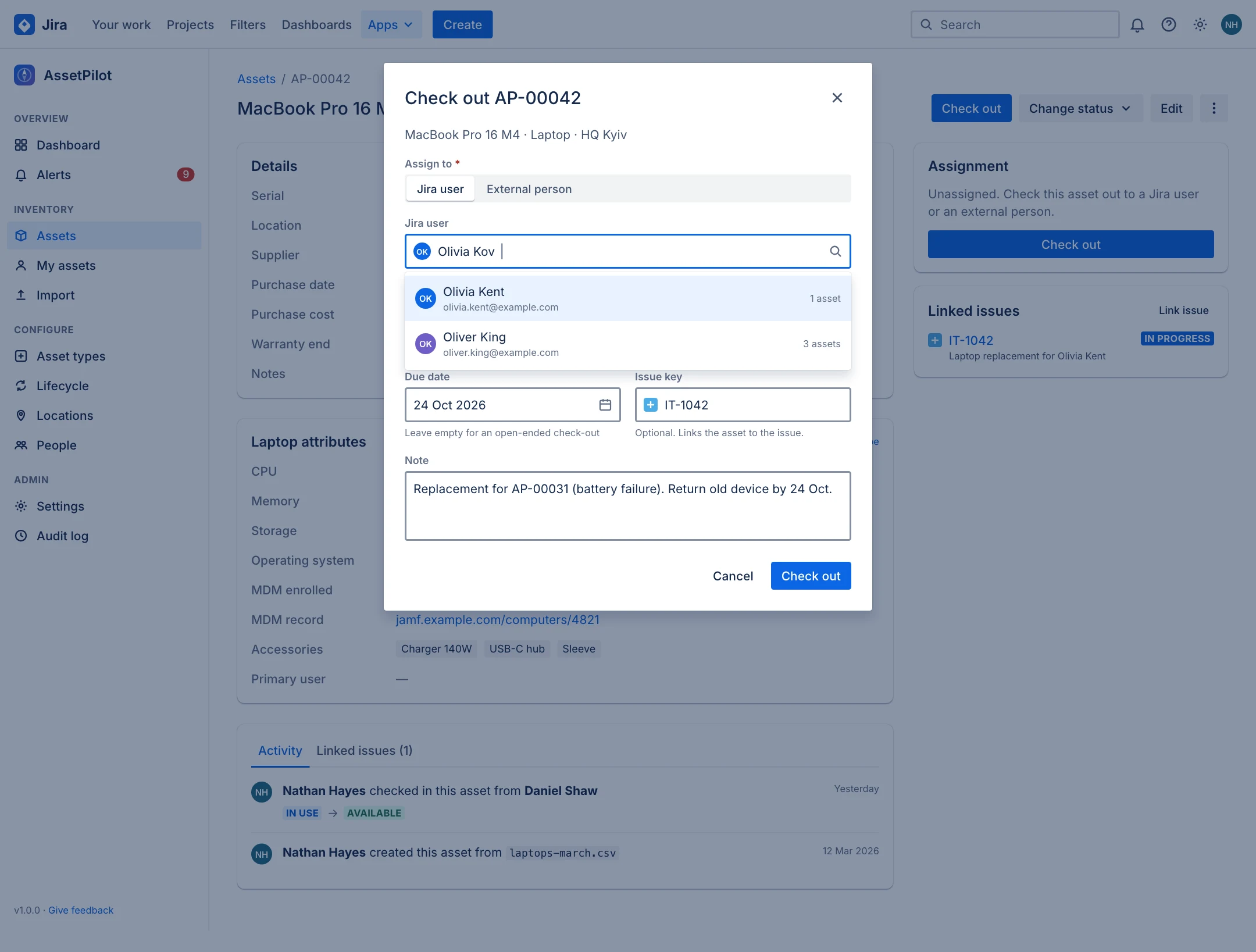Click the Link issue action
Image resolution: width=1256 pixels, height=952 pixels.
click(1183, 311)
